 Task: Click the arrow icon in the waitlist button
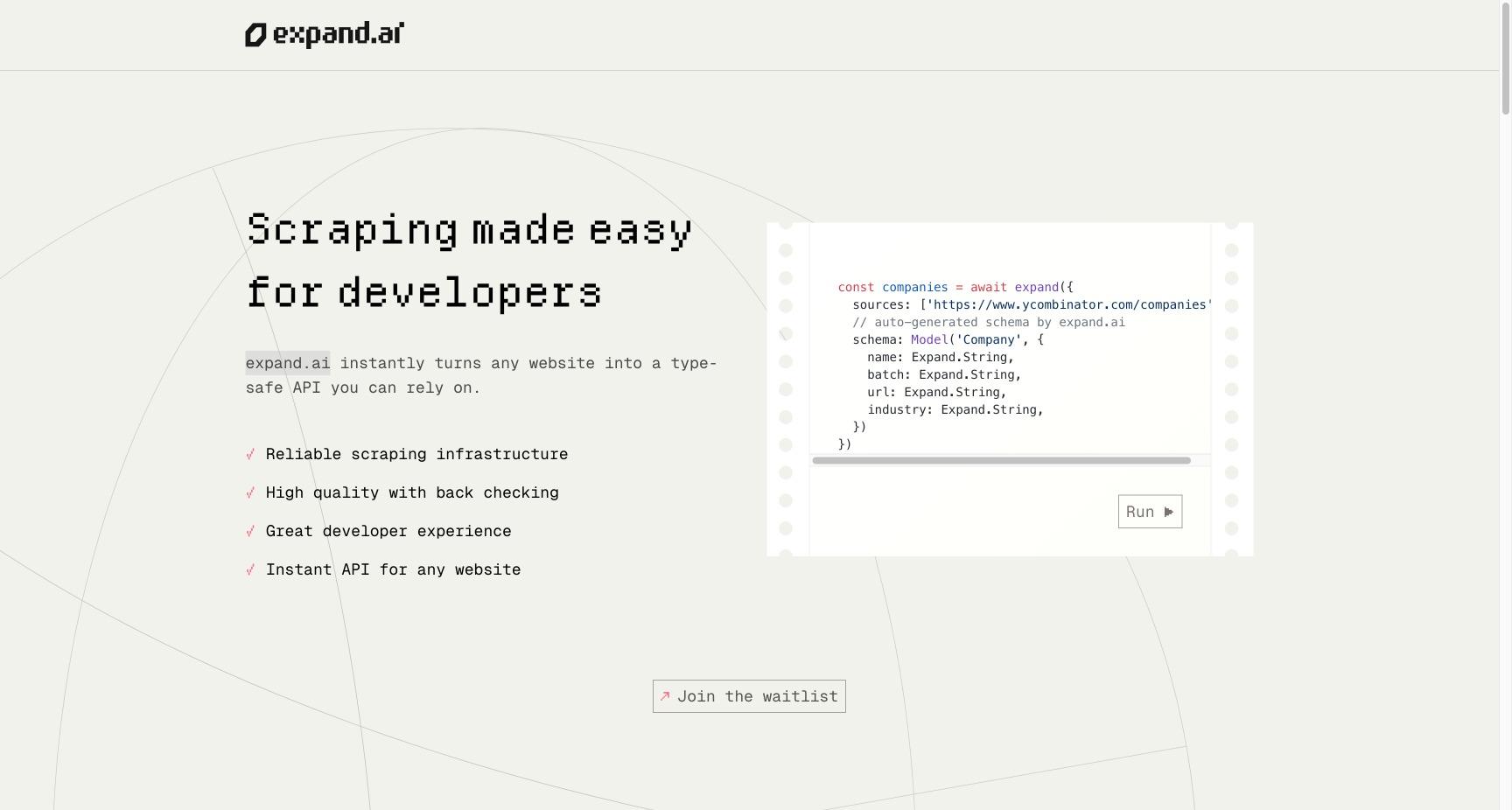pos(666,696)
